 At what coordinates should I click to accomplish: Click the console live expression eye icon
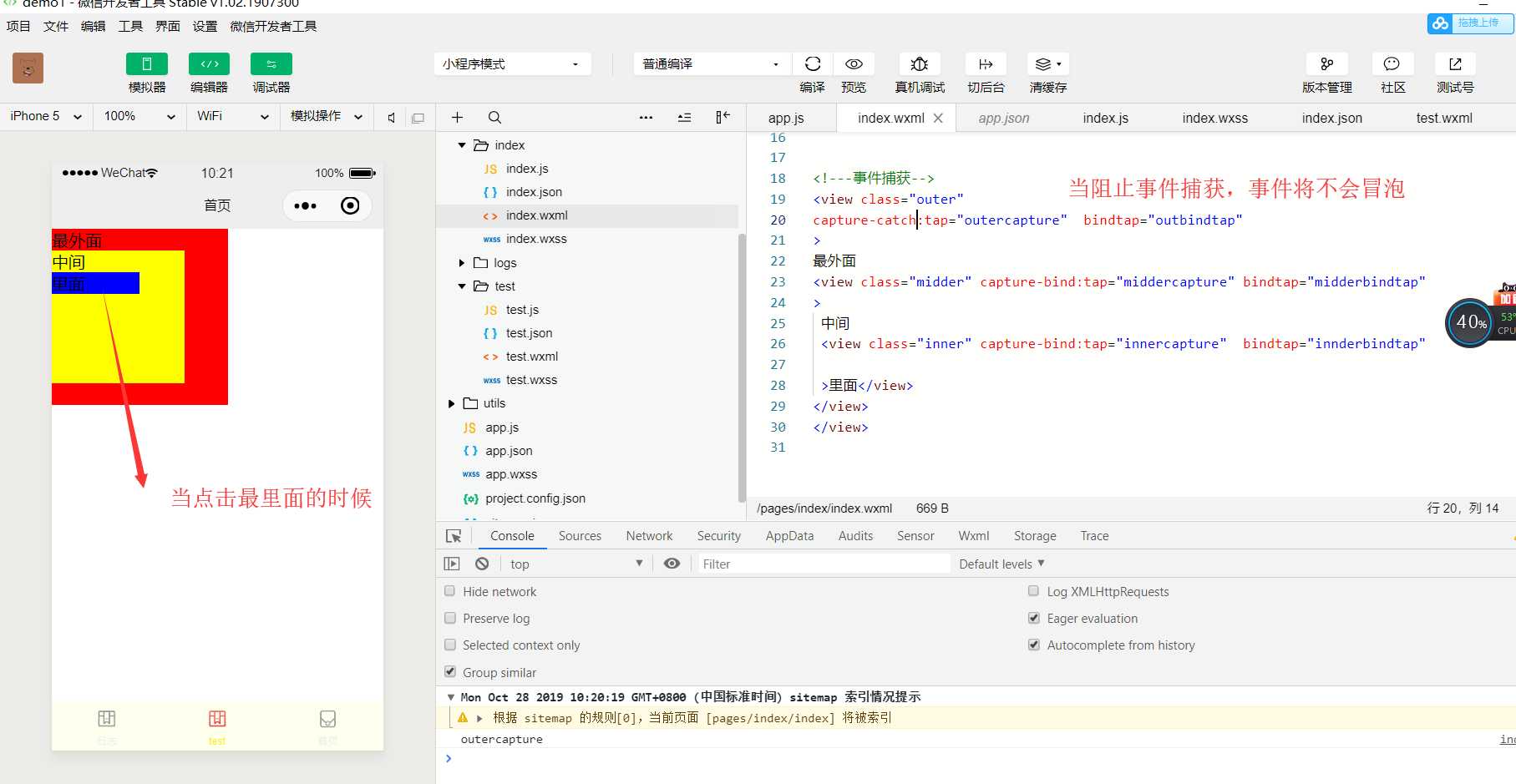tap(672, 564)
